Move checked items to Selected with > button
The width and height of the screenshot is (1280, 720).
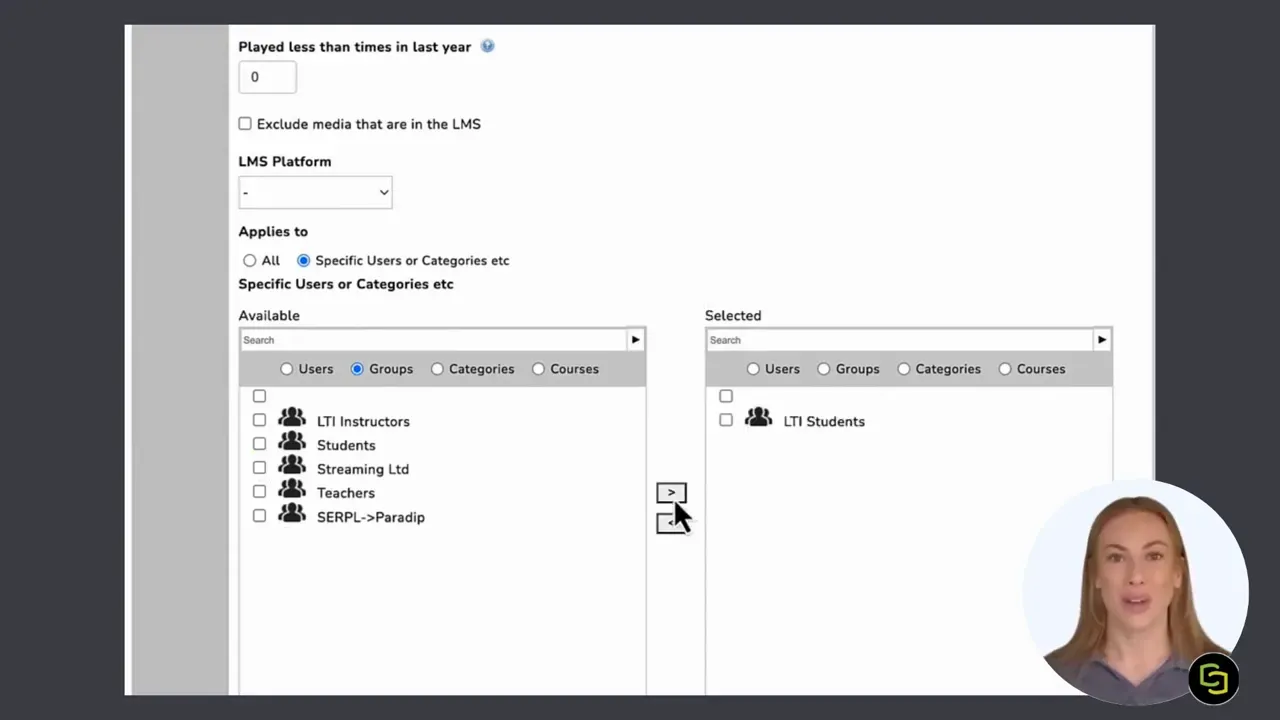671,493
